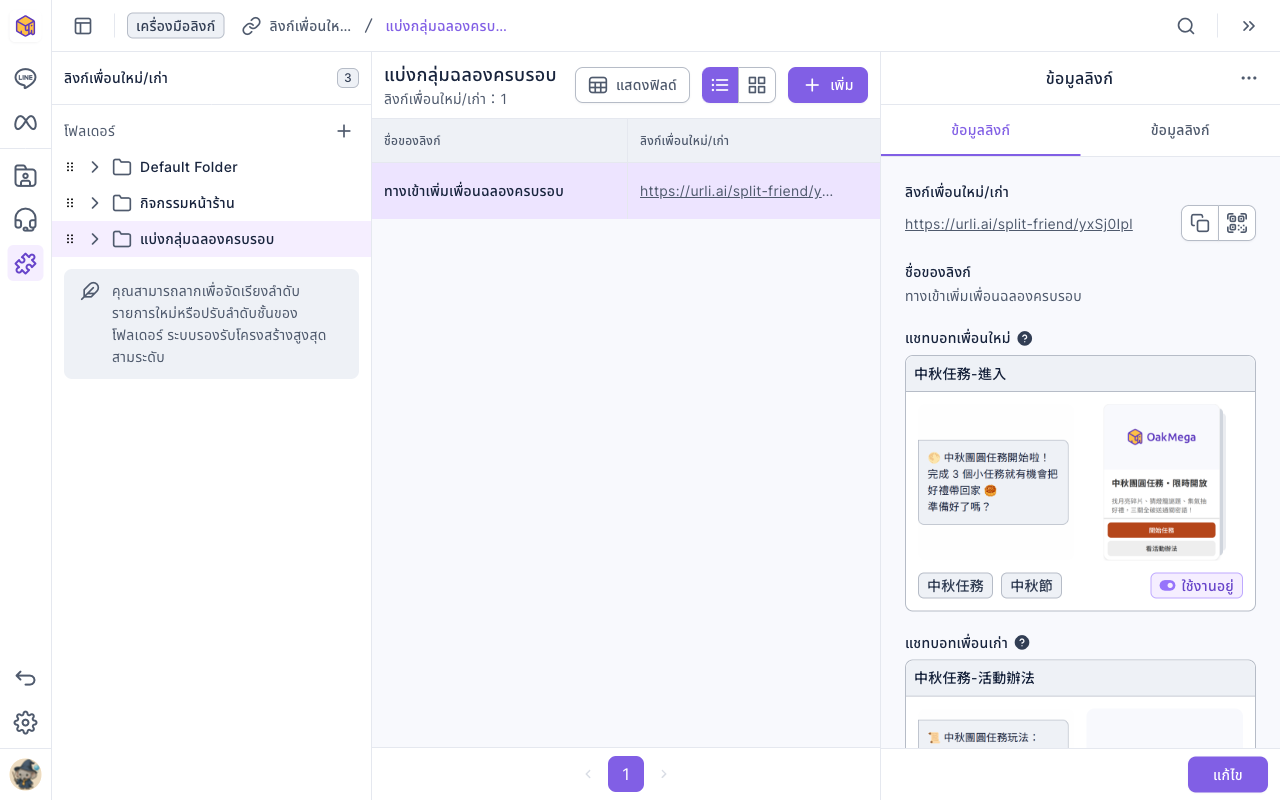Open the urli.ai link in the table row
The image size is (1280, 800).
pyautogui.click(x=736, y=191)
